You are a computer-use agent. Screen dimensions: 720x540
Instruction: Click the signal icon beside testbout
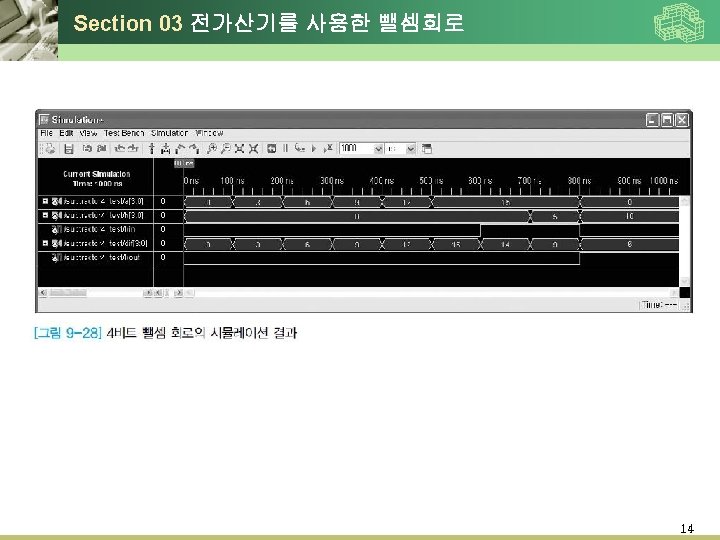(x=56, y=257)
